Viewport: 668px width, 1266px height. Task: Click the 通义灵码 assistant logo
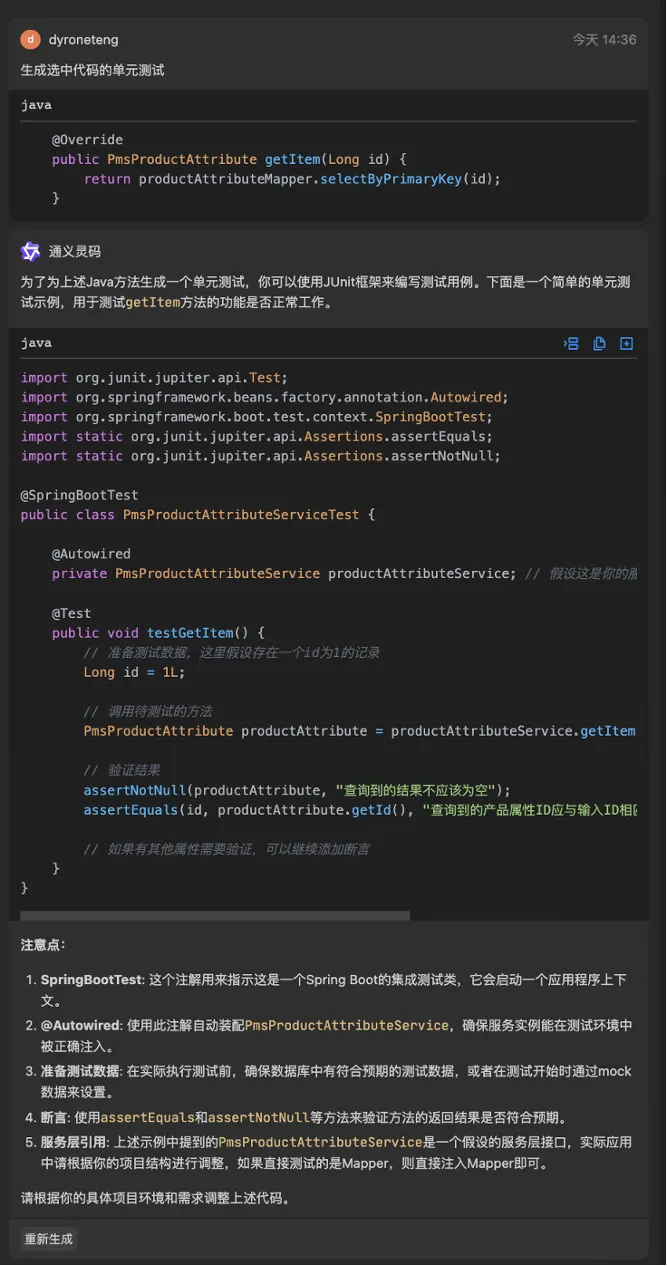tap(31, 251)
